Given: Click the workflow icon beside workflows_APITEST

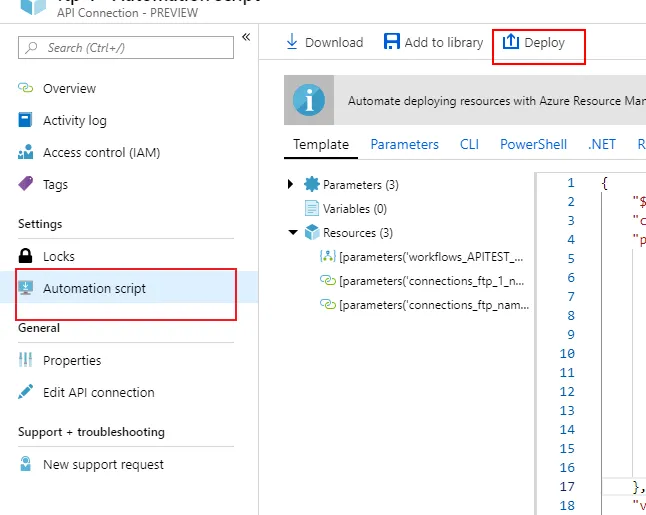Looking at the screenshot, I should 328,256.
